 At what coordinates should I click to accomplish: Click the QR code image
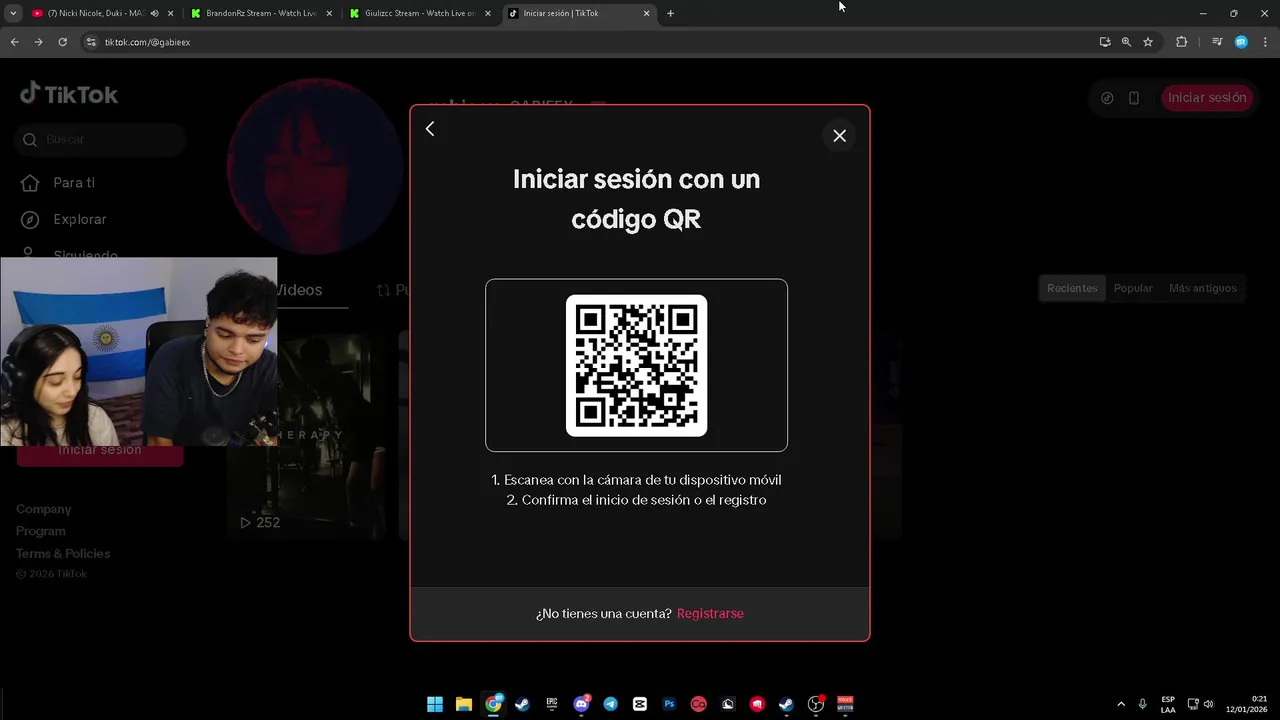(636, 365)
